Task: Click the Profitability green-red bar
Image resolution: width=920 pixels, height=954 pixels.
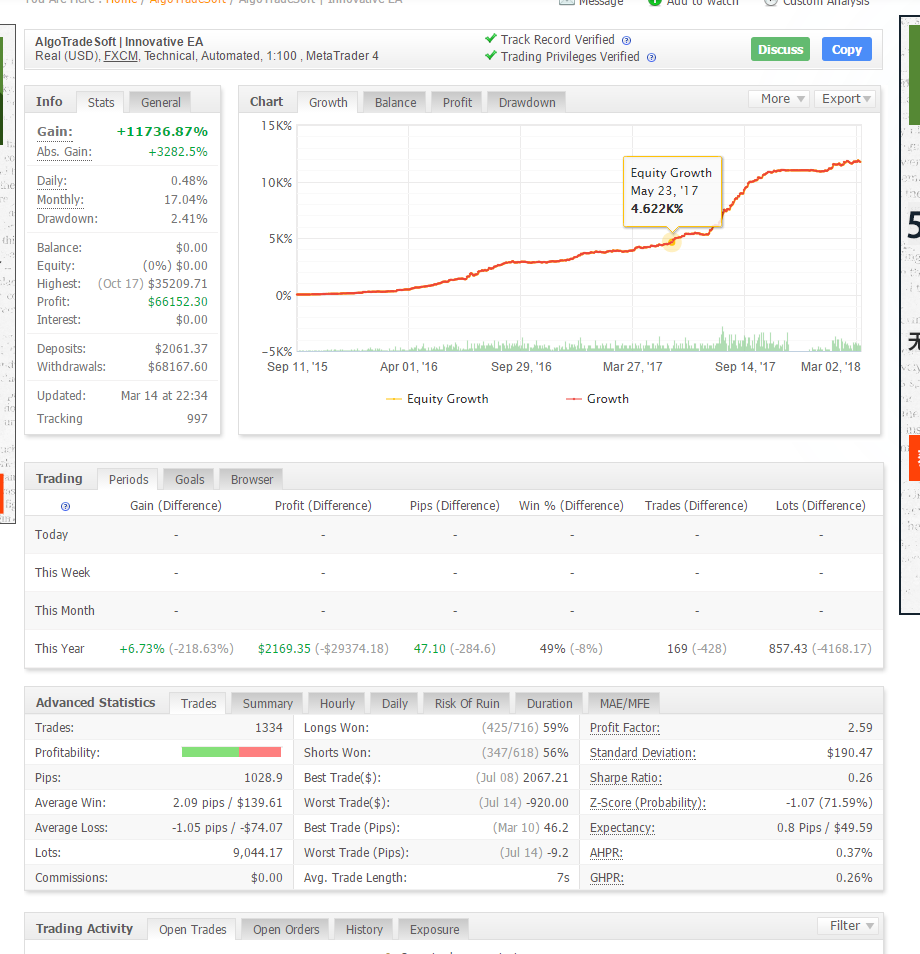Action: 231,753
